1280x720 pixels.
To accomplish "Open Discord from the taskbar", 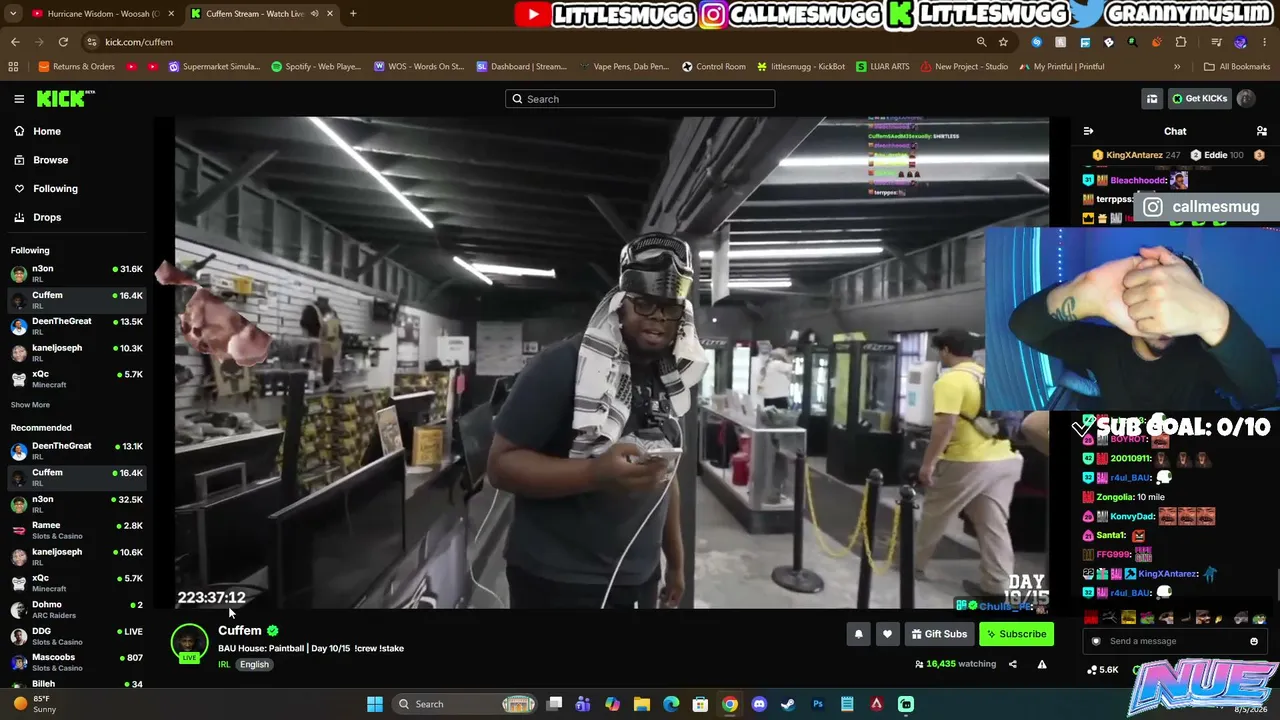I will tap(759, 704).
